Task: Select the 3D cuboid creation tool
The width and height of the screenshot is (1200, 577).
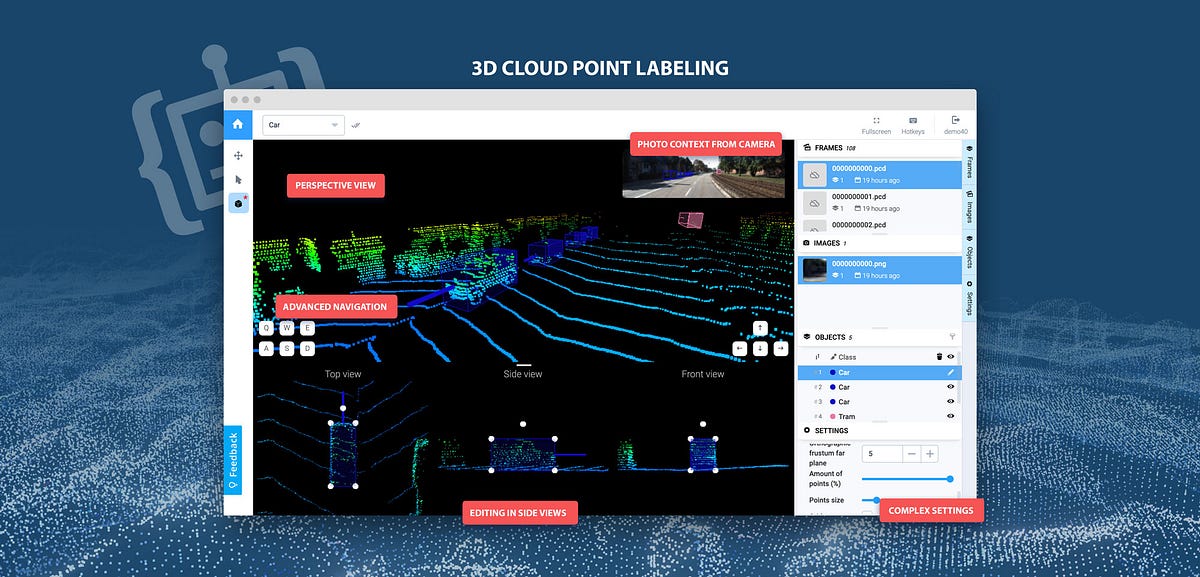Action: click(x=238, y=203)
